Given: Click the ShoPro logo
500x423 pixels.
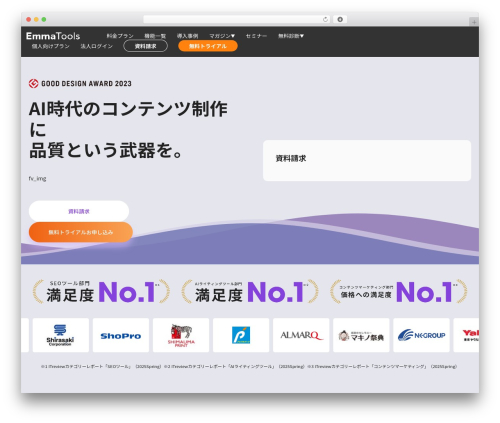Looking at the screenshot, I should pos(121,335).
